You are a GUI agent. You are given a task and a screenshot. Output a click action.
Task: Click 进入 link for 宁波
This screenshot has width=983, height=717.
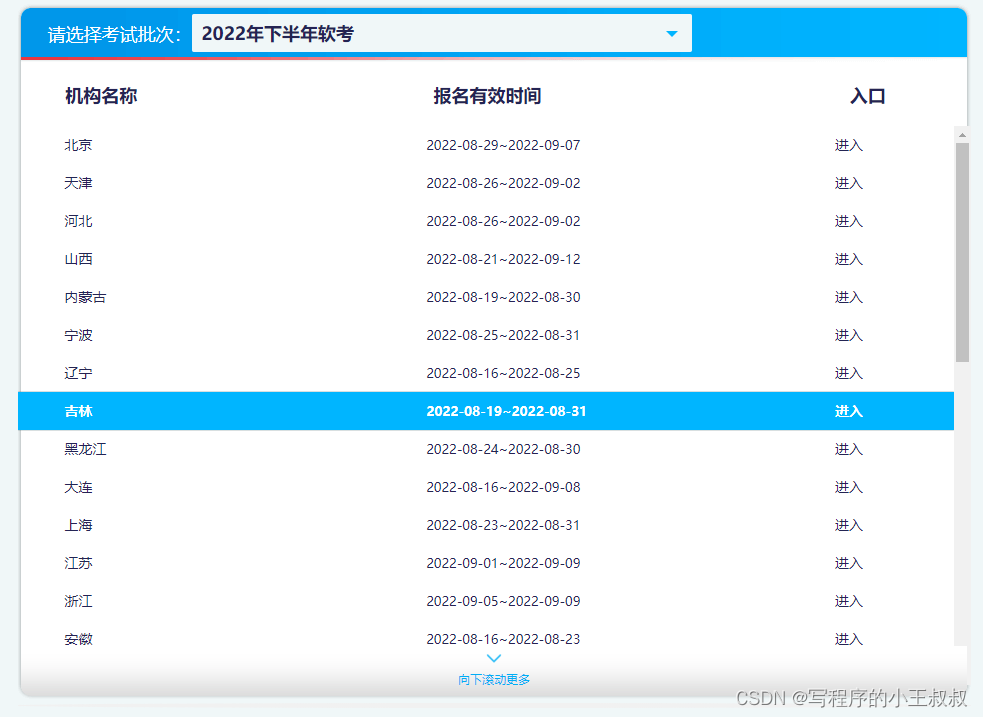[848, 335]
